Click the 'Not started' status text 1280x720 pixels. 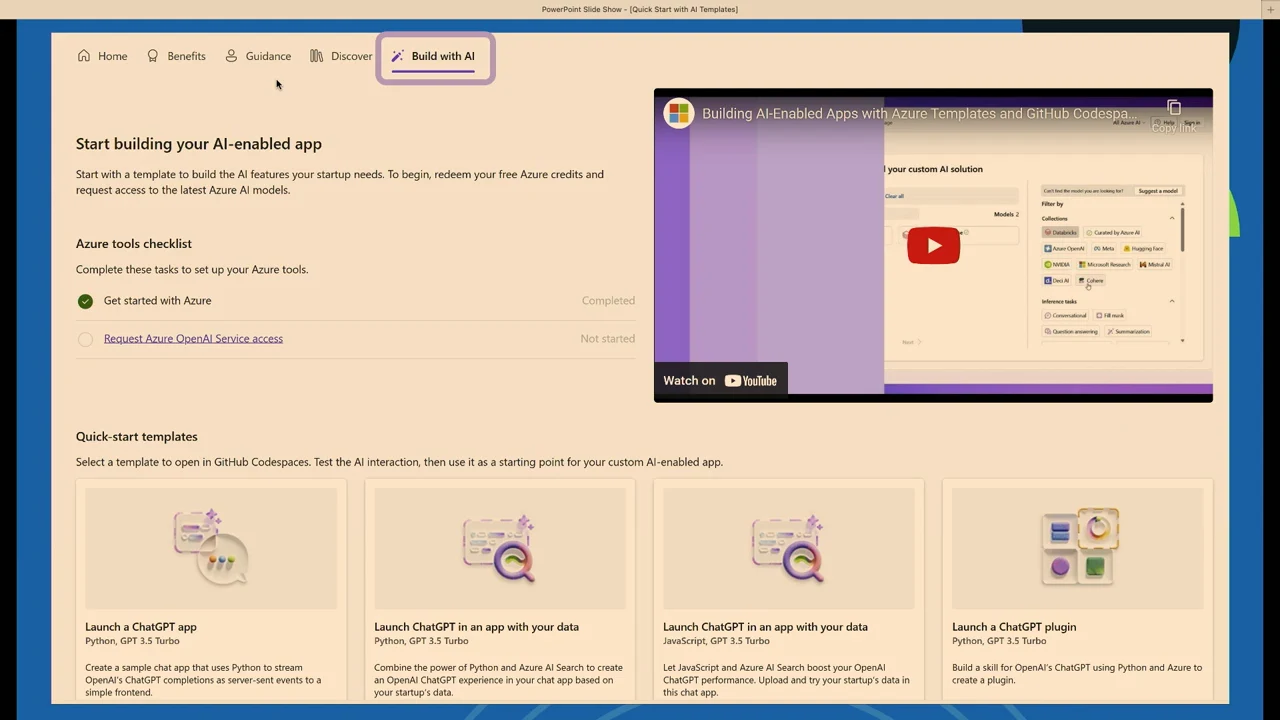[x=607, y=339]
